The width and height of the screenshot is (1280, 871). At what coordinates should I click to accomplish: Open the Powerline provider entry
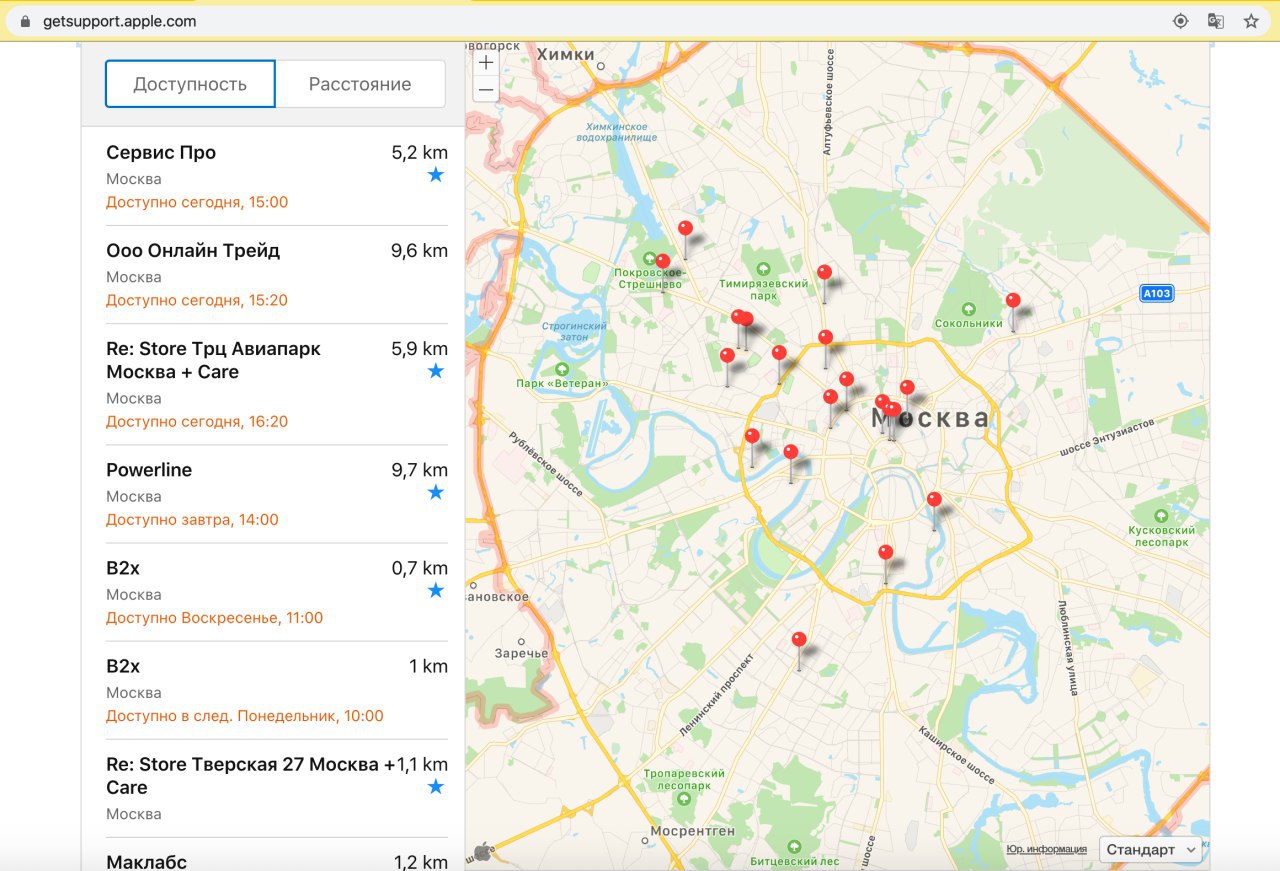(277, 494)
